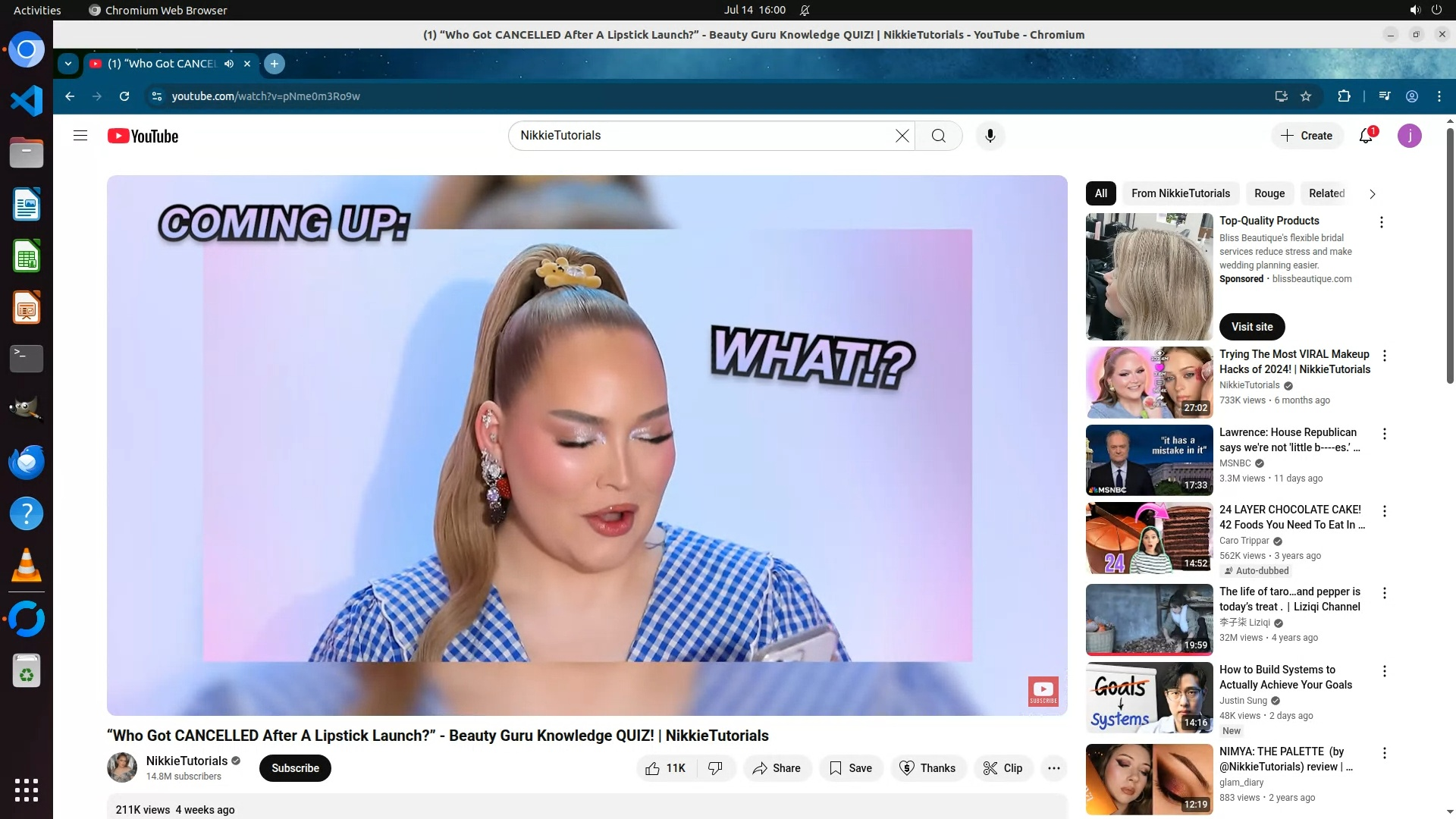Screen dimensions: 1456x819
Task: Expand the tab search dropdown arrow
Action: click(x=68, y=64)
